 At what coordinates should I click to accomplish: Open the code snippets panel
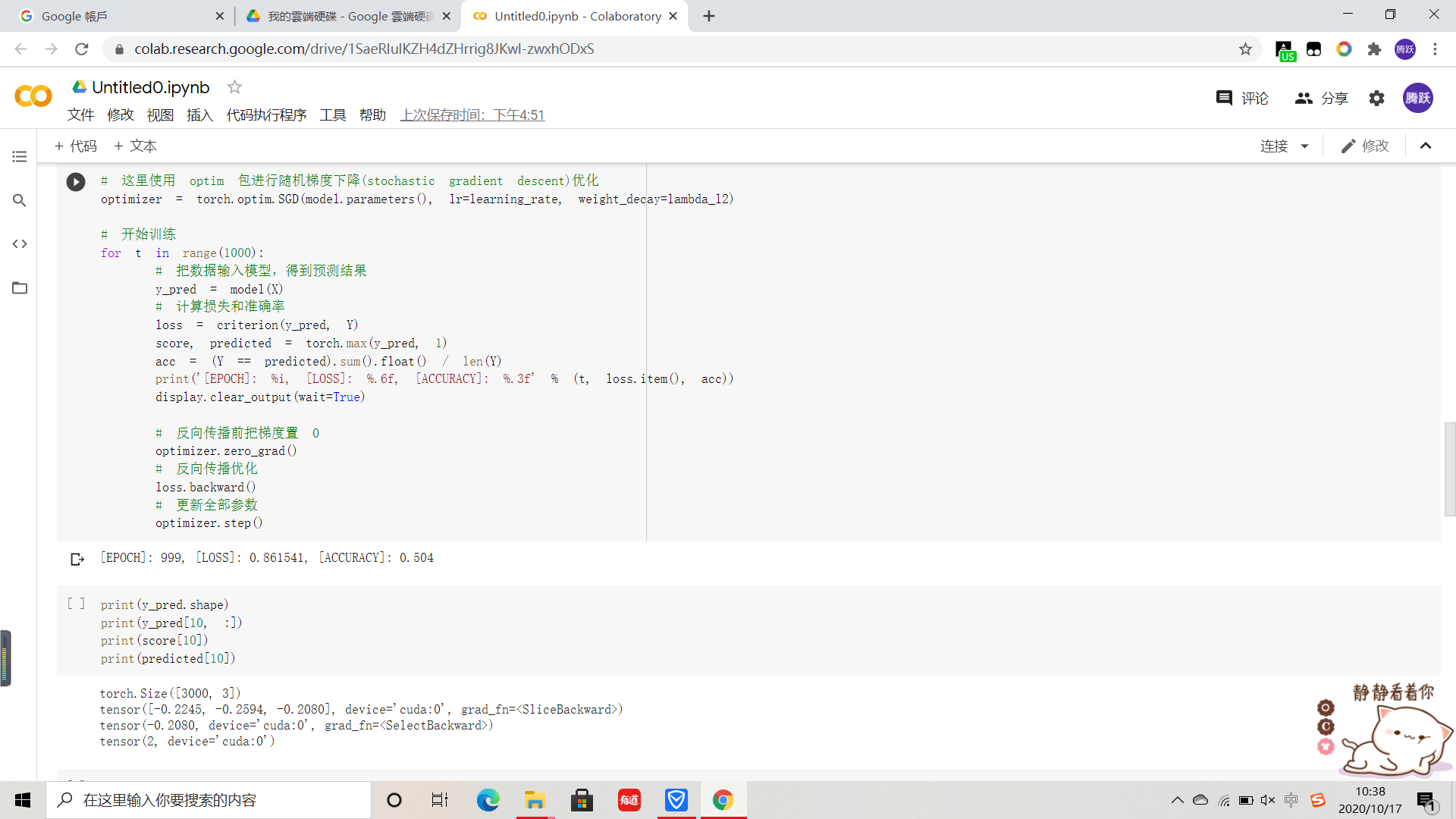[x=20, y=244]
